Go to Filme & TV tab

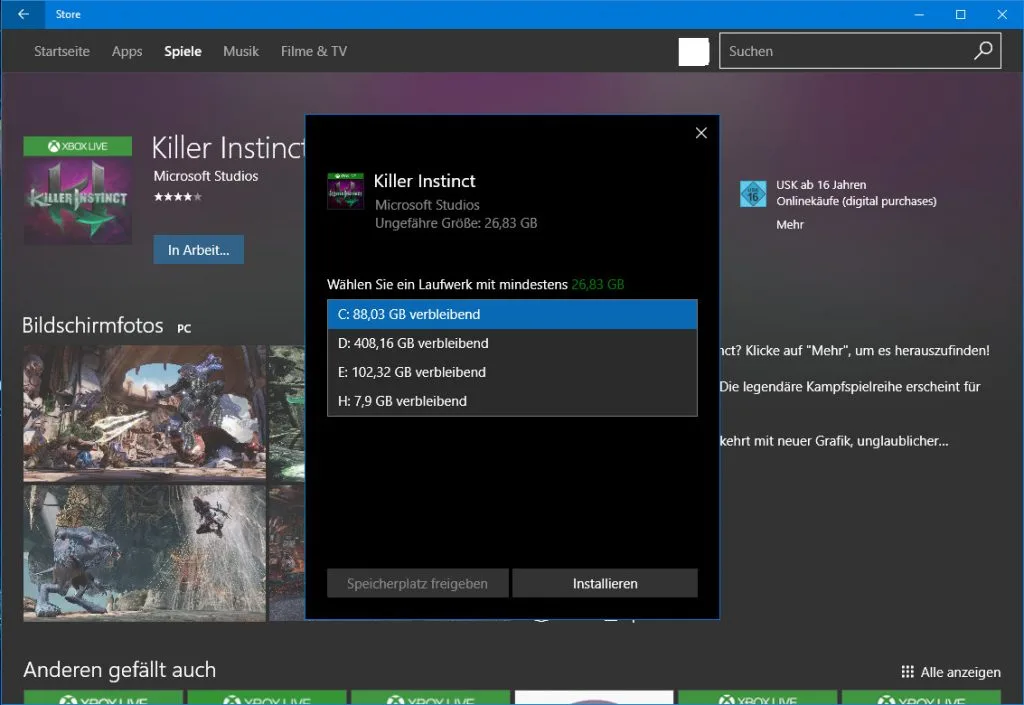click(x=313, y=51)
